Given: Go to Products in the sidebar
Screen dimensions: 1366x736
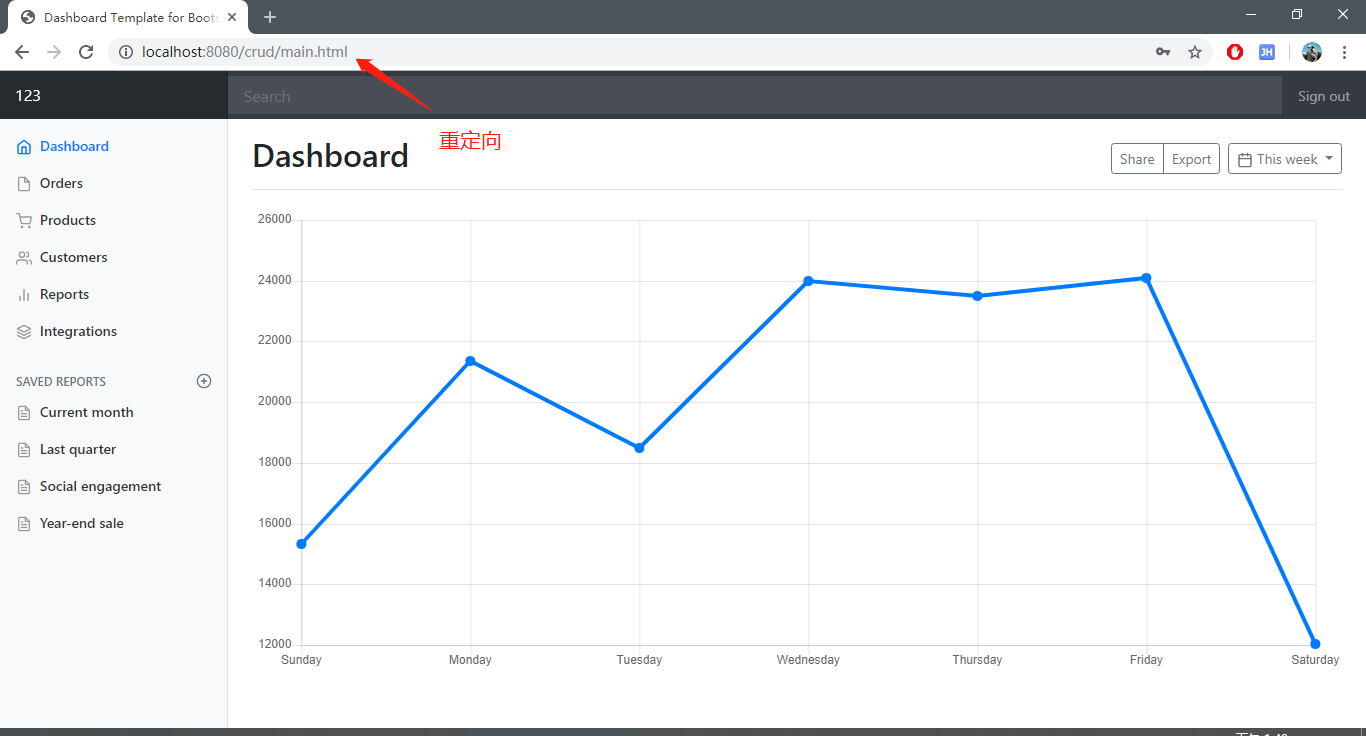Looking at the screenshot, I should [x=67, y=220].
